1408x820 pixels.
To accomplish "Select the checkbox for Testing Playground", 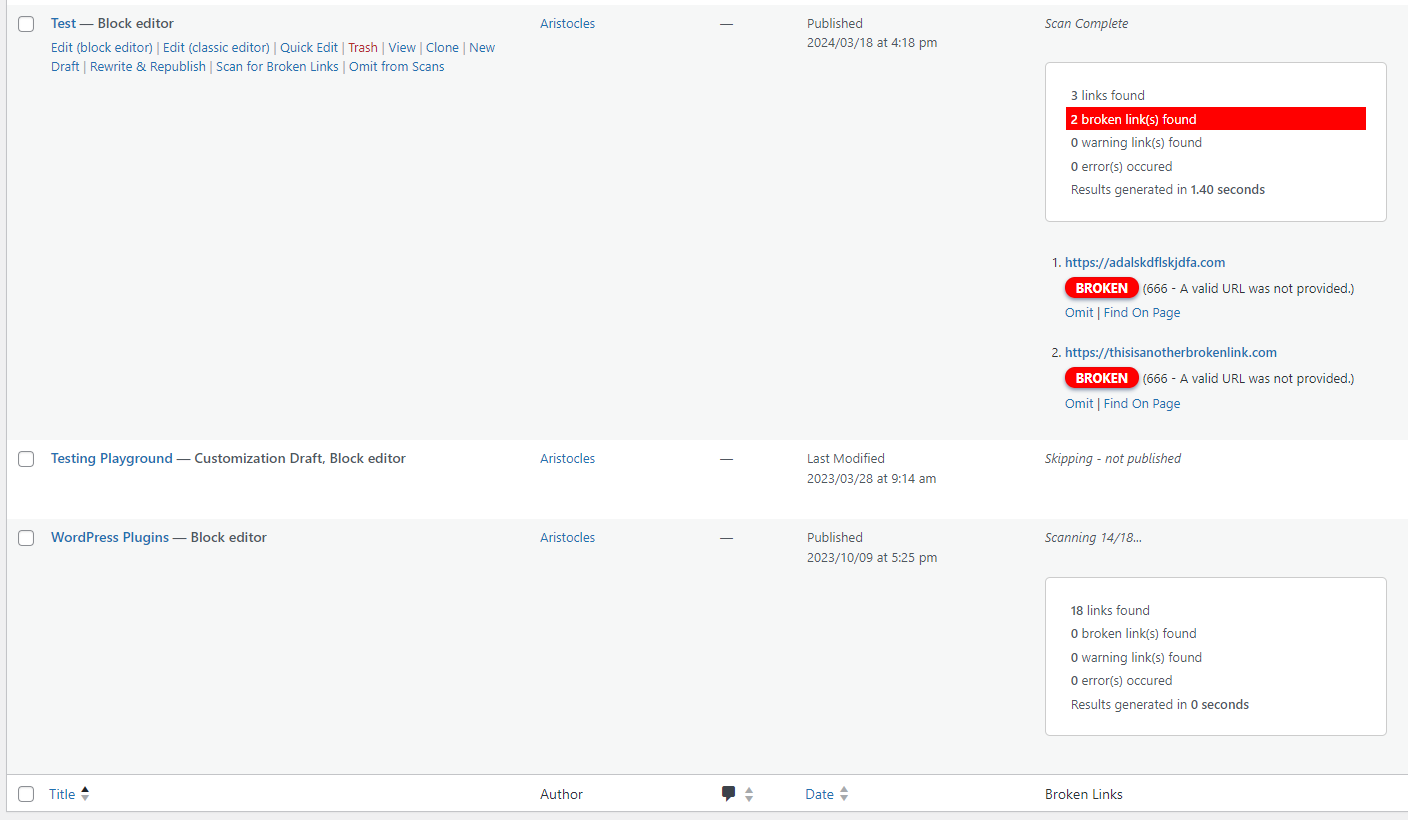I will pyautogui.click(x=25, y=459).
